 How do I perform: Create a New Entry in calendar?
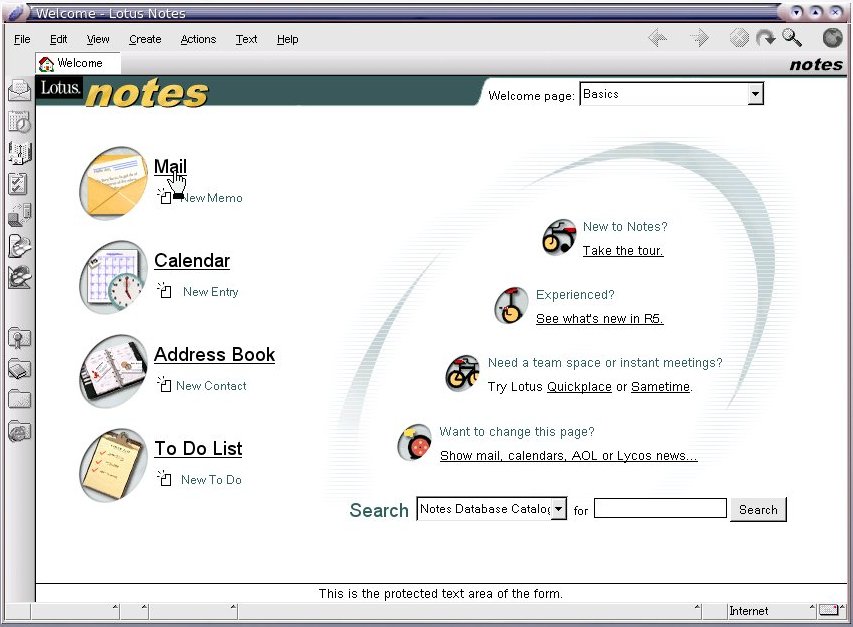[211, 292]
